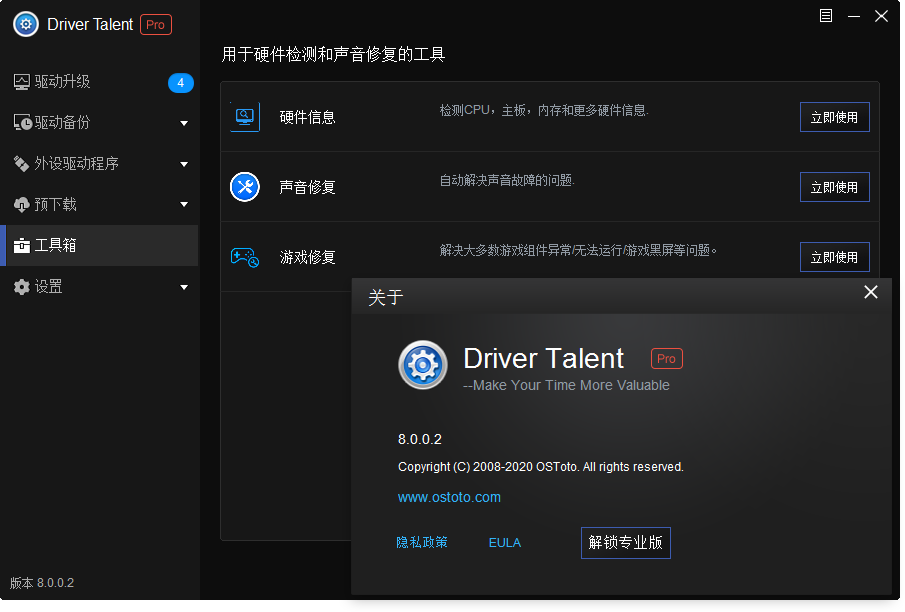Open the 硬件信息 hardware info tool icon
905x612 pixels.
pos(243,116)
